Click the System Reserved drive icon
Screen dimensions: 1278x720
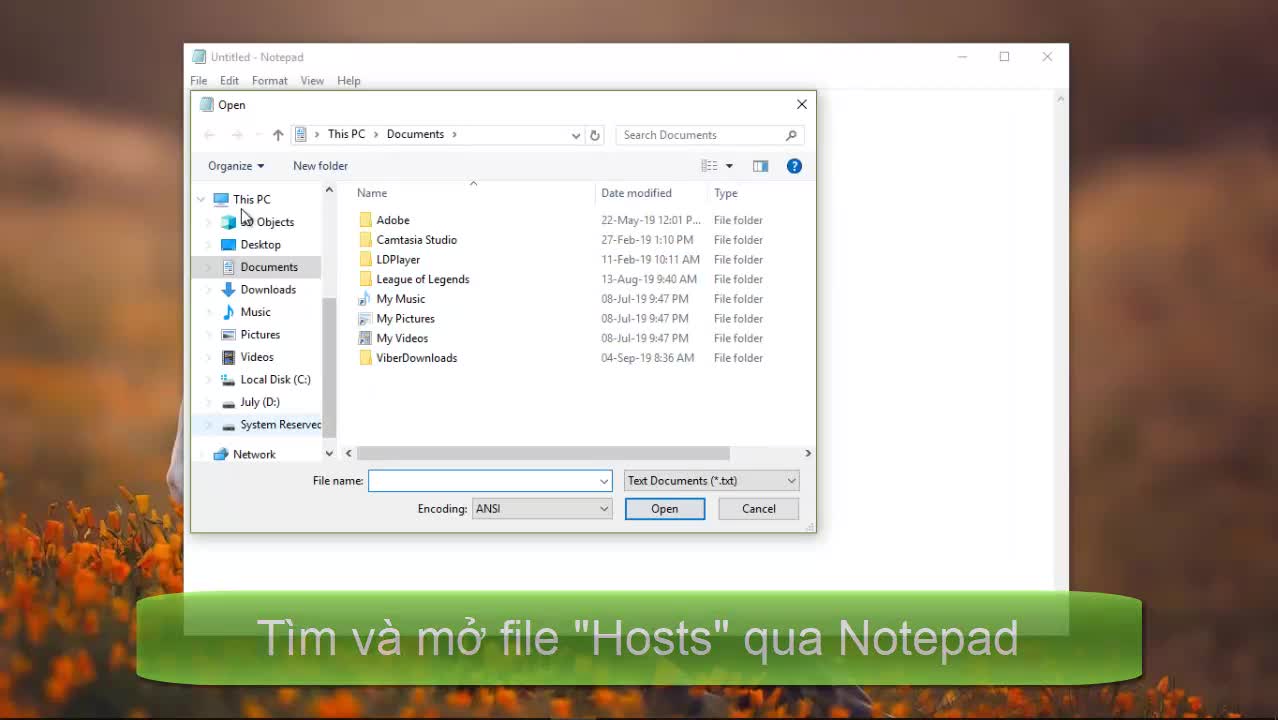(228, 425)
